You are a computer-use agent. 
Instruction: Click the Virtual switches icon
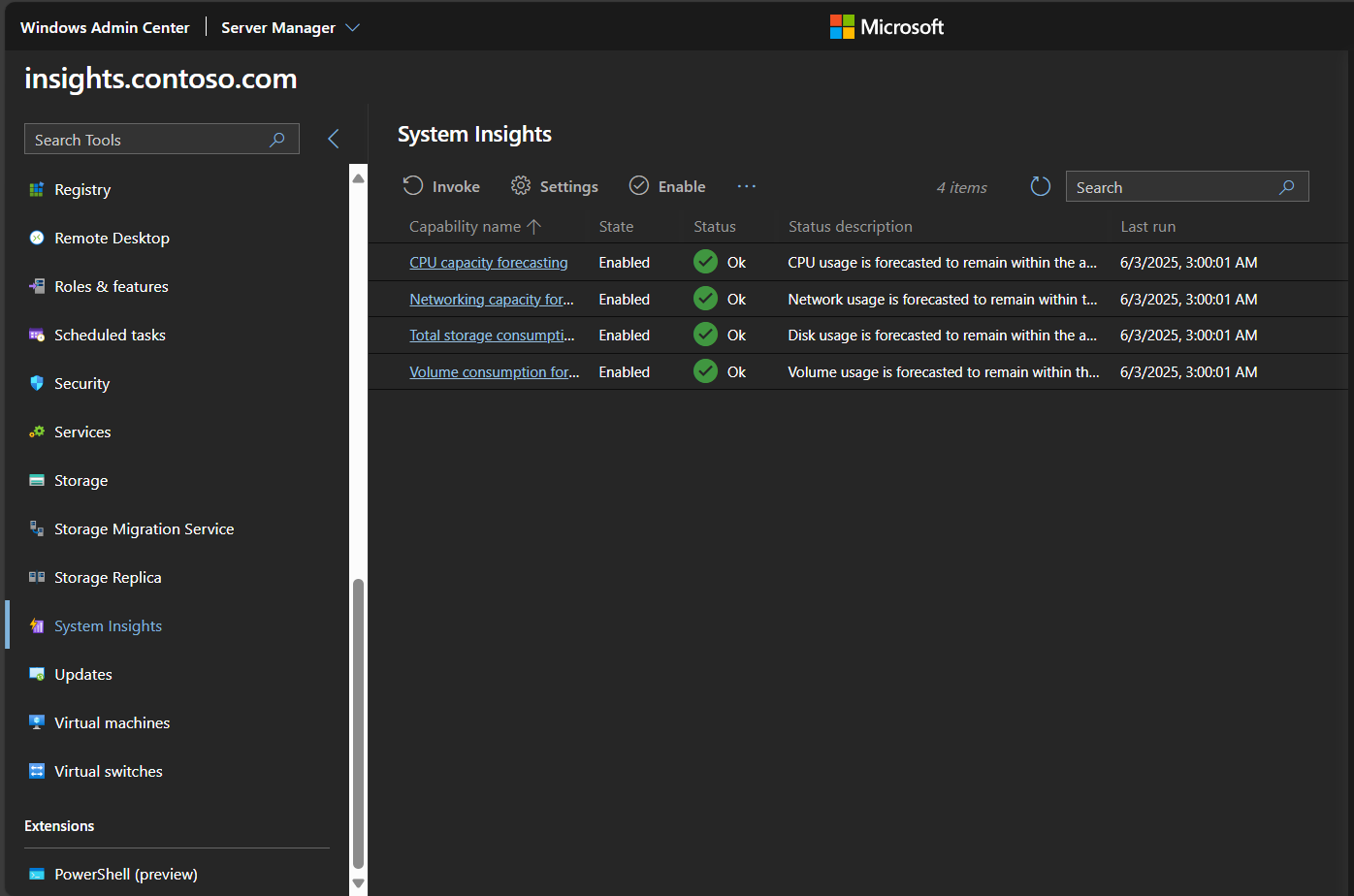point(37,772)
